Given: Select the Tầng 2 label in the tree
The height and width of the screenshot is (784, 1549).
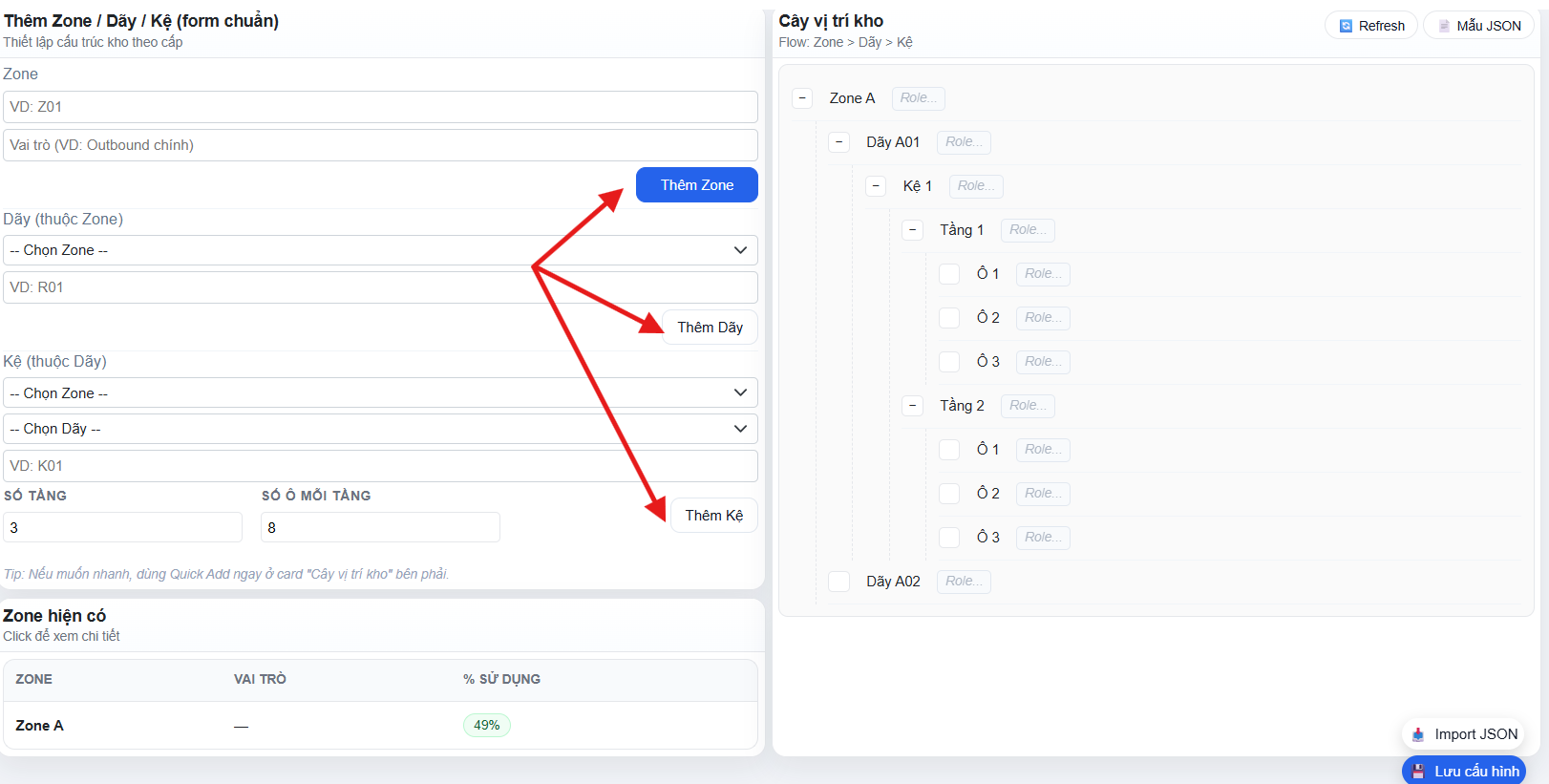Looking at the screenshot, I should 962,406.
